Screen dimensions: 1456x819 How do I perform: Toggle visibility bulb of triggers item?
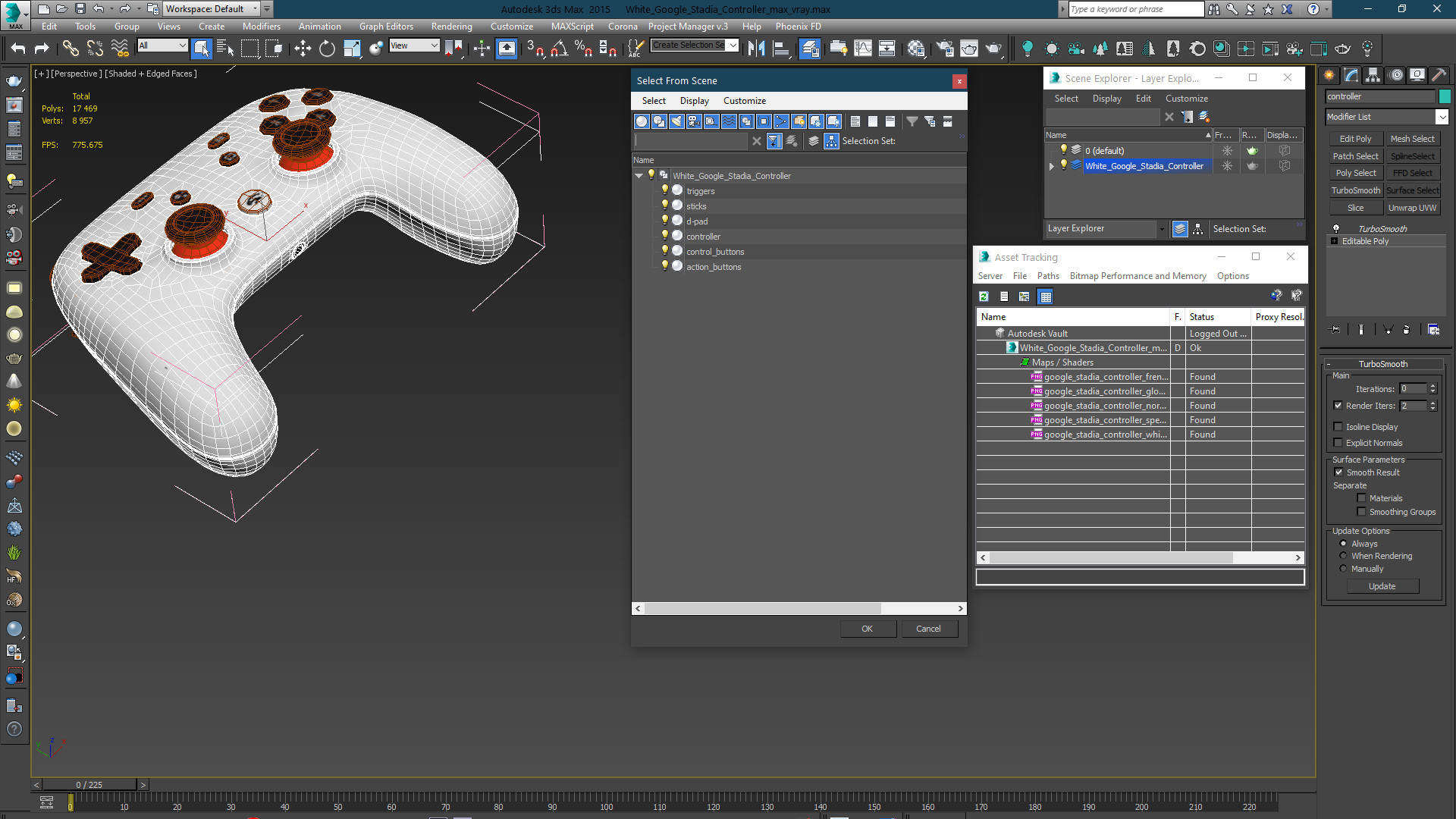click(x=665, y=190)
